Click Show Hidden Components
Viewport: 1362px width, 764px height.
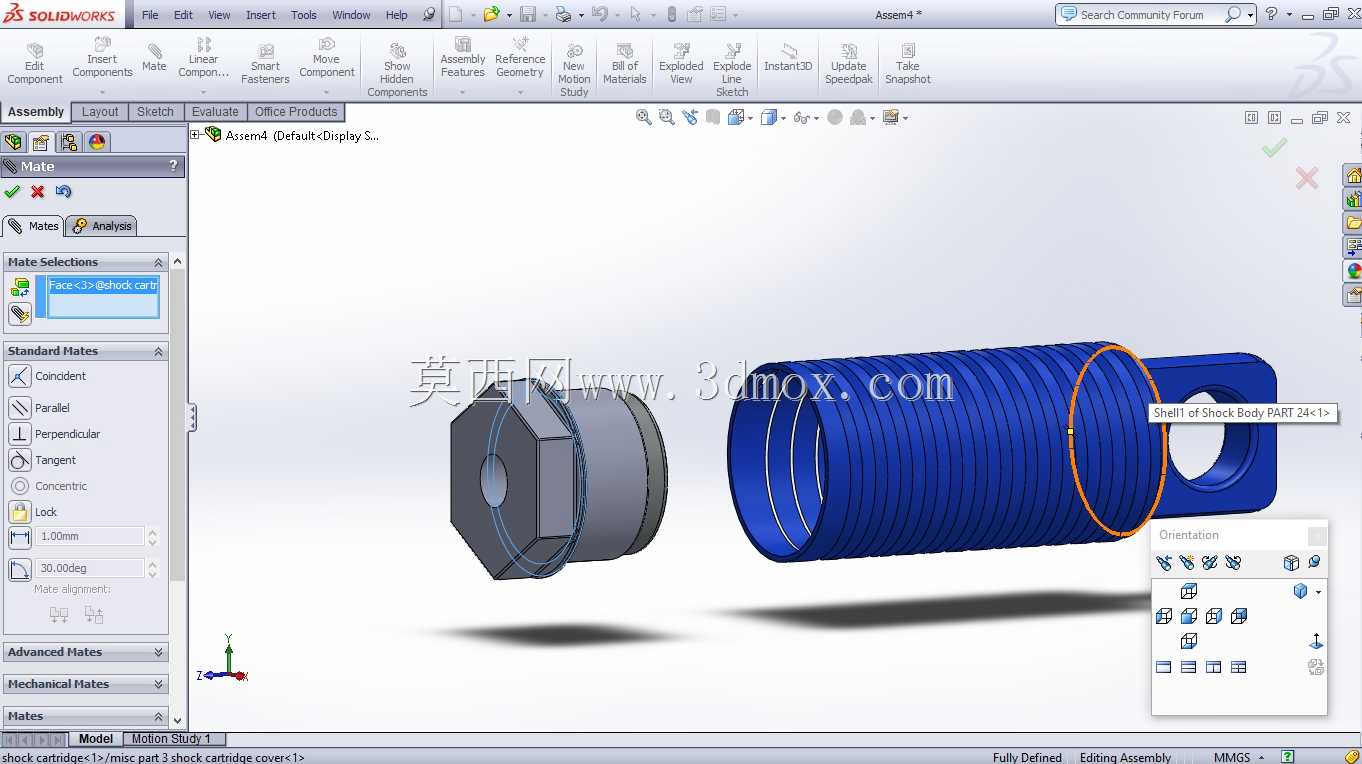coord(397,69)
